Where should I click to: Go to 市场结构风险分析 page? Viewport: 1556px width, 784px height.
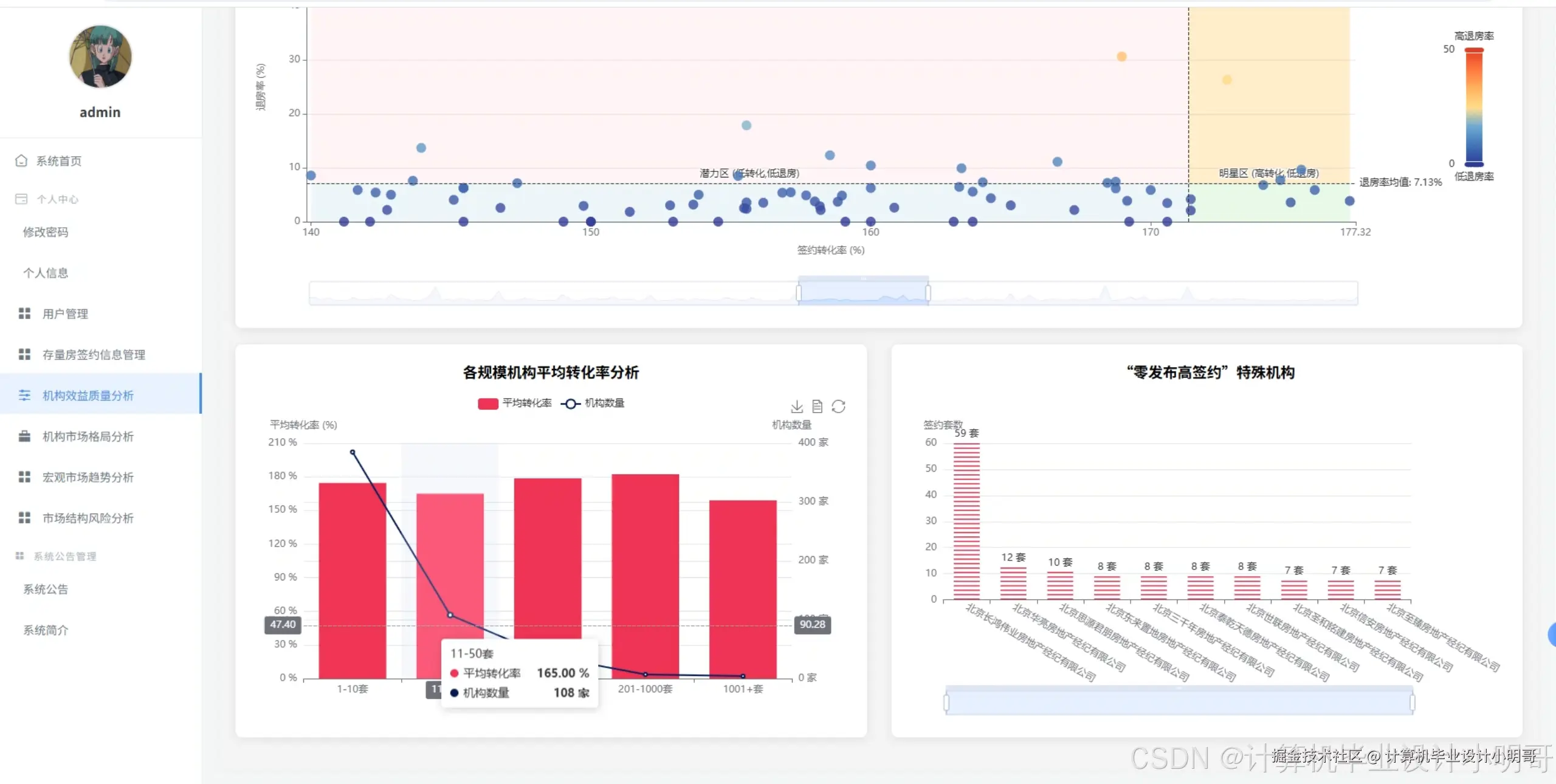88,518
